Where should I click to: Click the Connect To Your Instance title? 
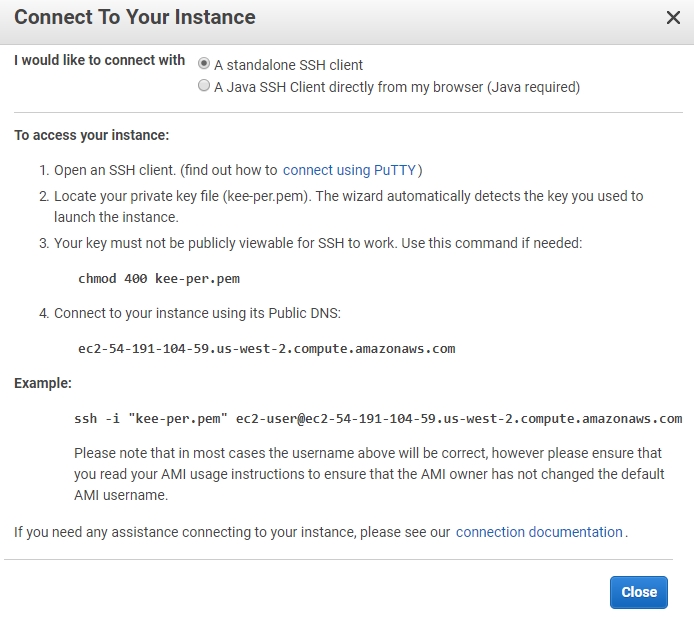(135, 17)
